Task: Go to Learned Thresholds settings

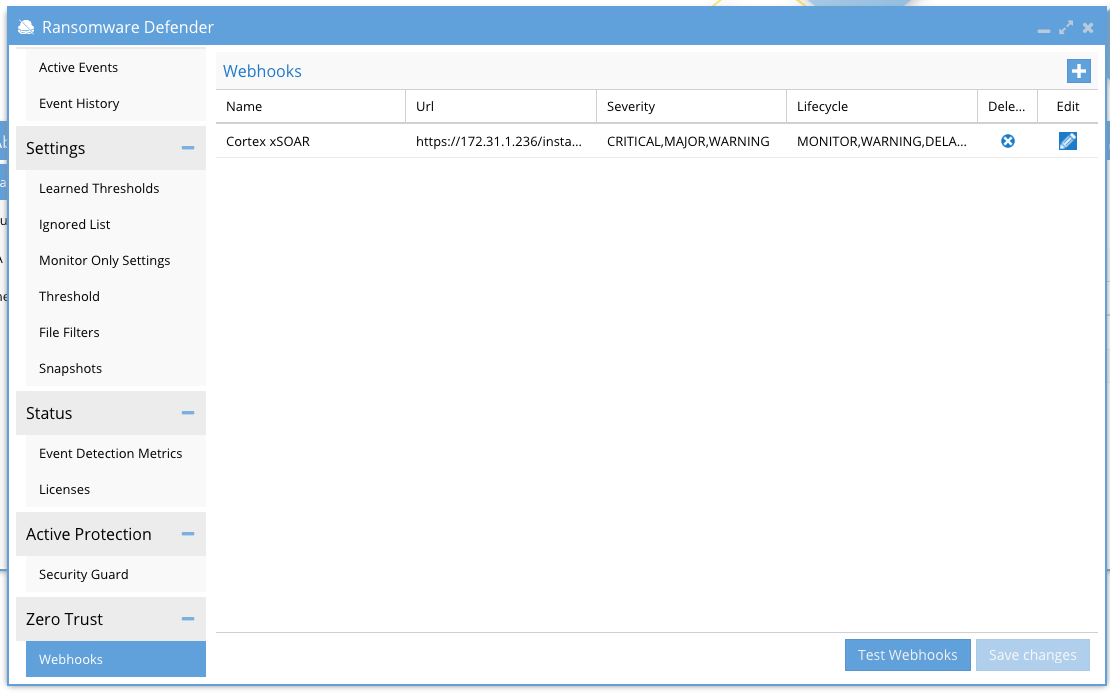Action: coord(99,189)
